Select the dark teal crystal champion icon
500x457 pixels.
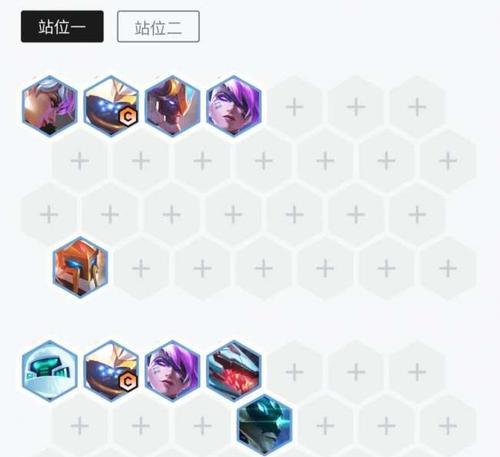click(x=265, y=425)
